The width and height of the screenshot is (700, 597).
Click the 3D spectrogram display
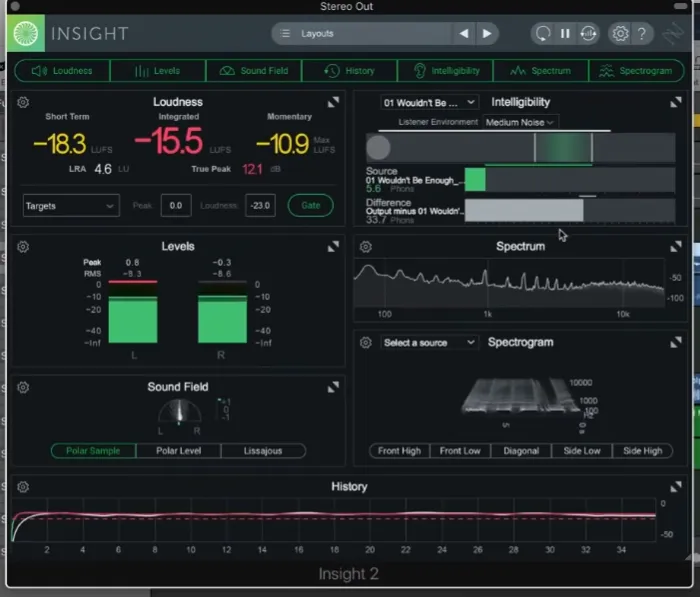tap(521, 395)
